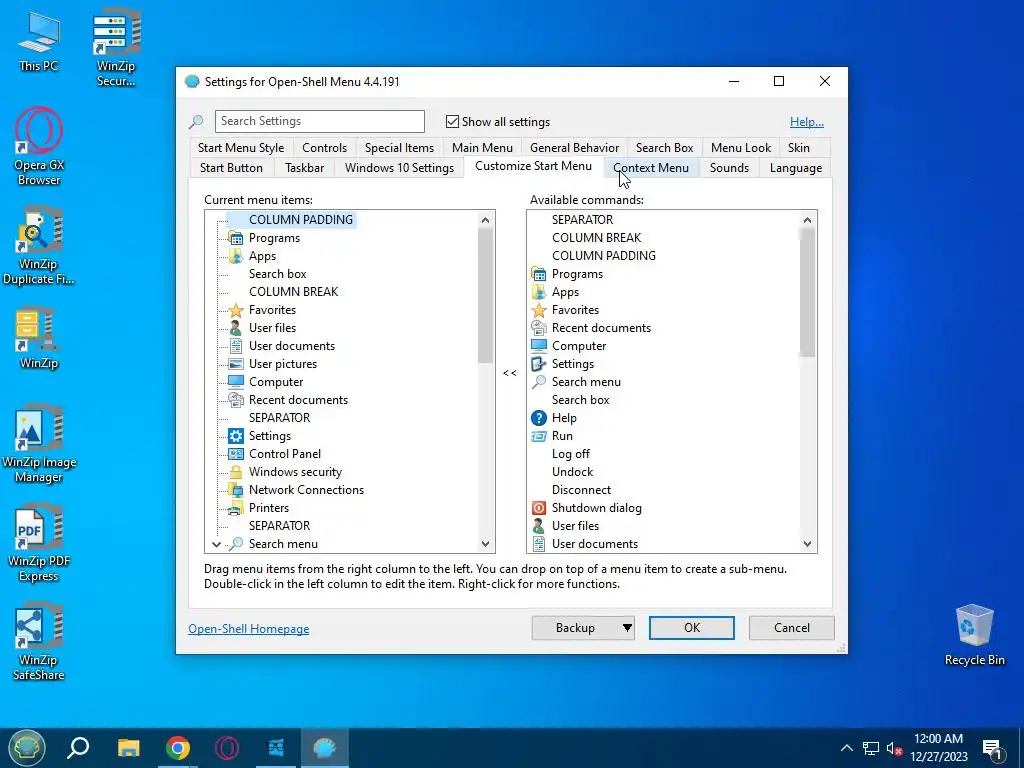Click the Control Panel icon in Current menu items
Viewport: 1024px width, 768px height.
pos(236,454)
